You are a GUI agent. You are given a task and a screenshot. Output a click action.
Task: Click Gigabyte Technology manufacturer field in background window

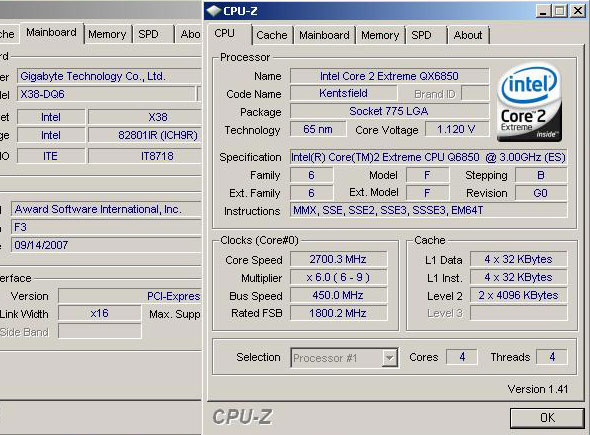coord(109,76)
